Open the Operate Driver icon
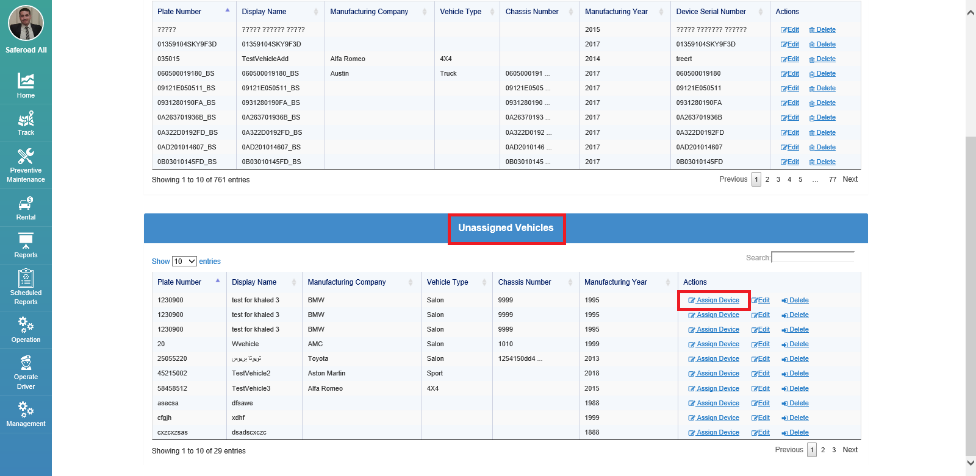 [26, 362]
